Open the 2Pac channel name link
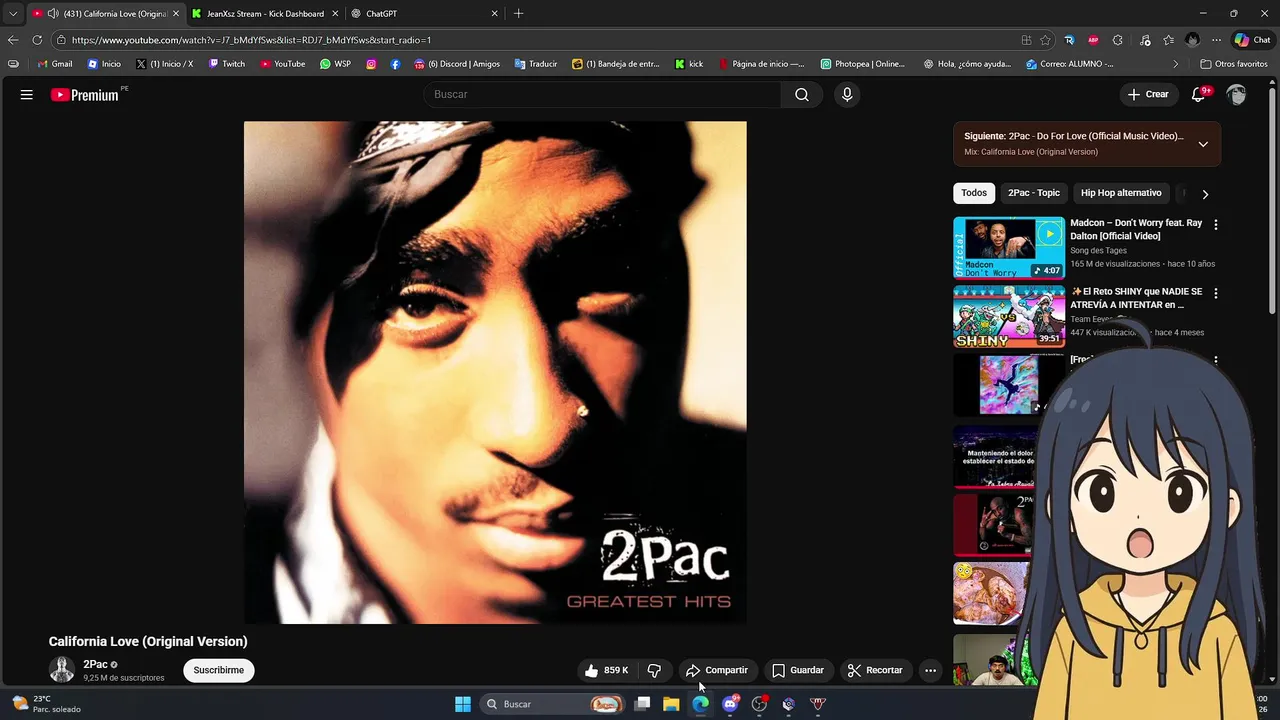The image size is (1280, 720). click(95, 664)
